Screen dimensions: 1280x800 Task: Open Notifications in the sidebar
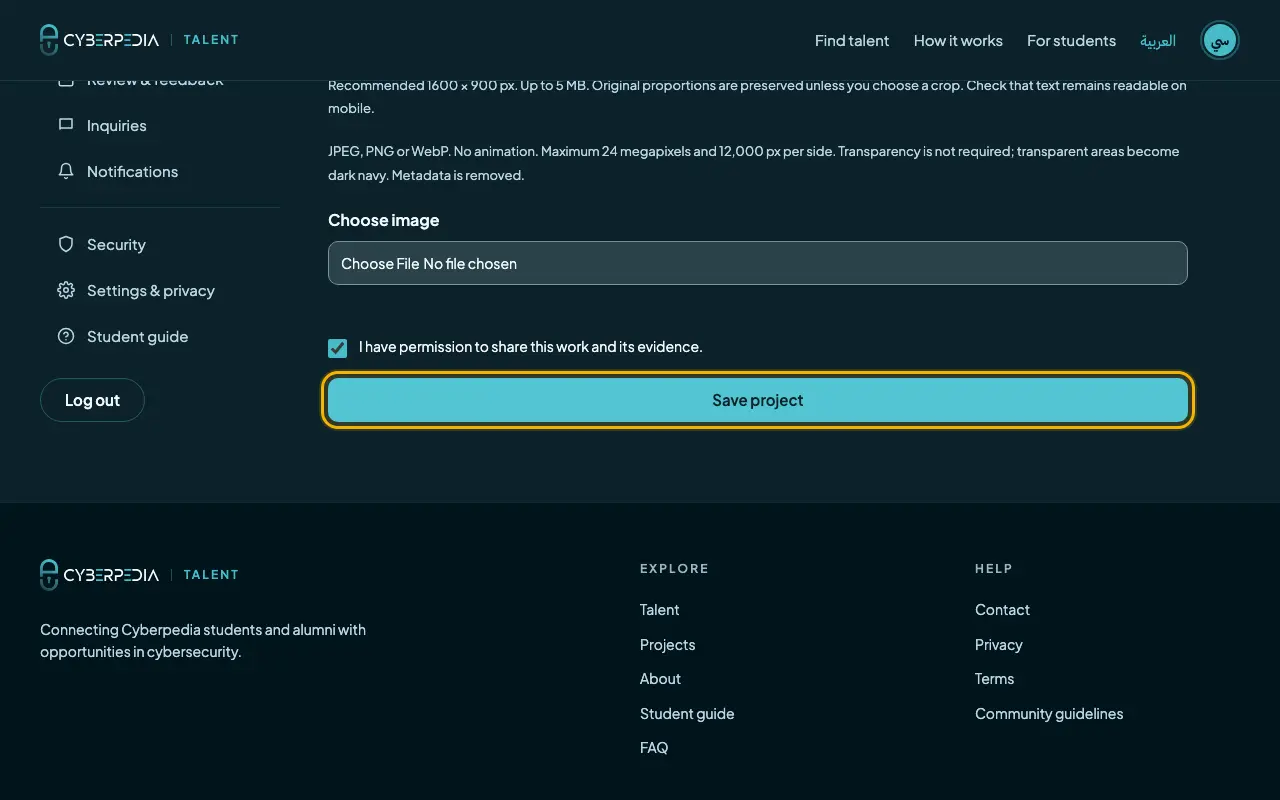tap(160, 171)
